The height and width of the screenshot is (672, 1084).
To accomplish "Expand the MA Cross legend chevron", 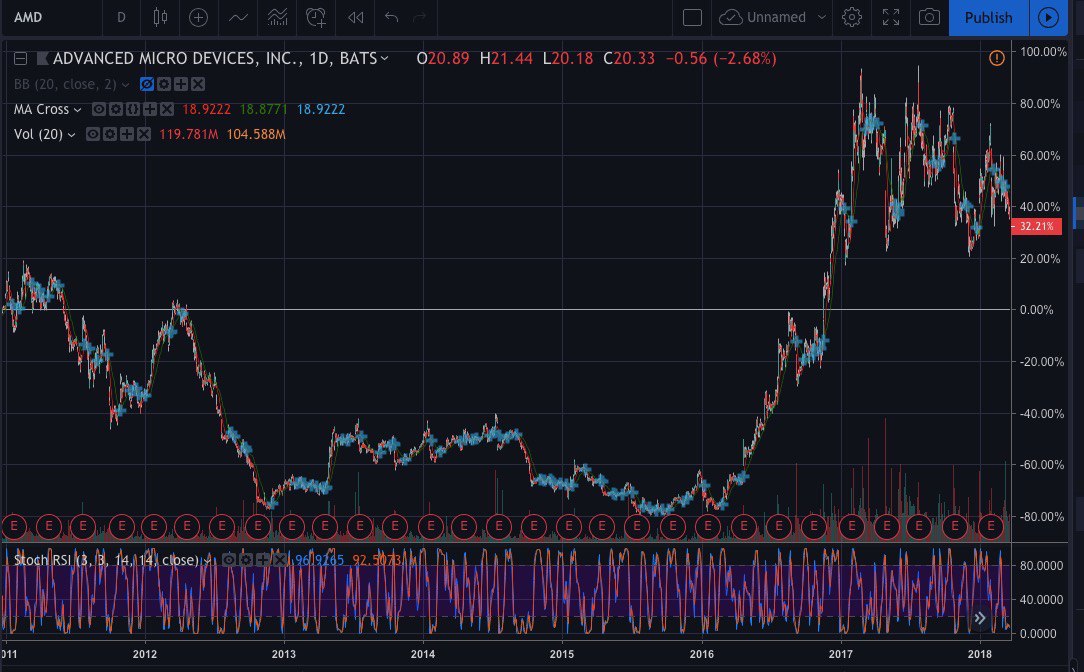I will tap(78, 109).
